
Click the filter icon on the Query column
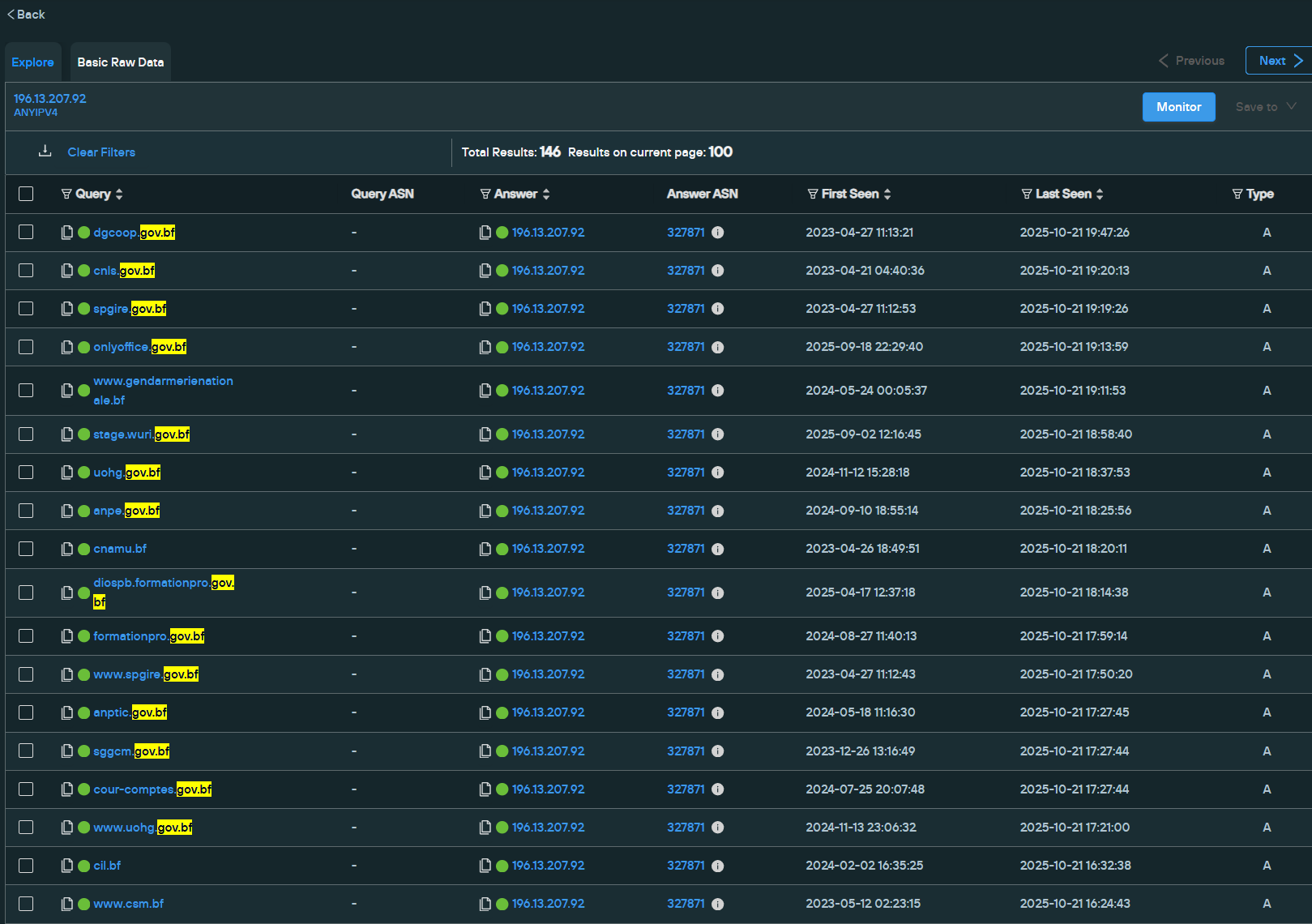point(65,194)
